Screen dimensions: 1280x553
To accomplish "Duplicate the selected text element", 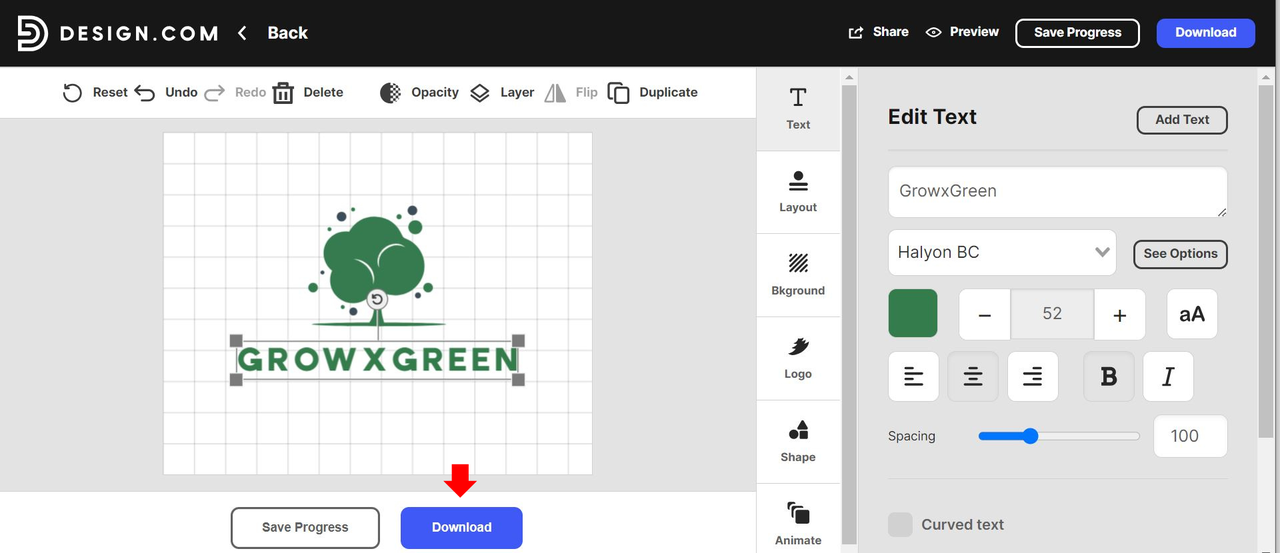I will 653,93.
